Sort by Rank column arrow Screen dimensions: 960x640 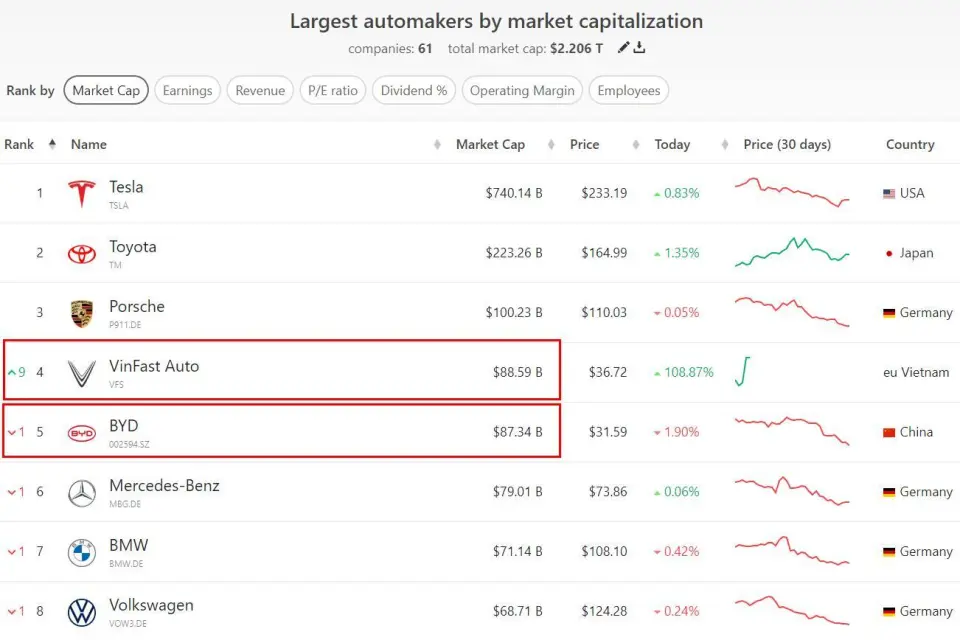pyautogui.click(x=52, y=144)
